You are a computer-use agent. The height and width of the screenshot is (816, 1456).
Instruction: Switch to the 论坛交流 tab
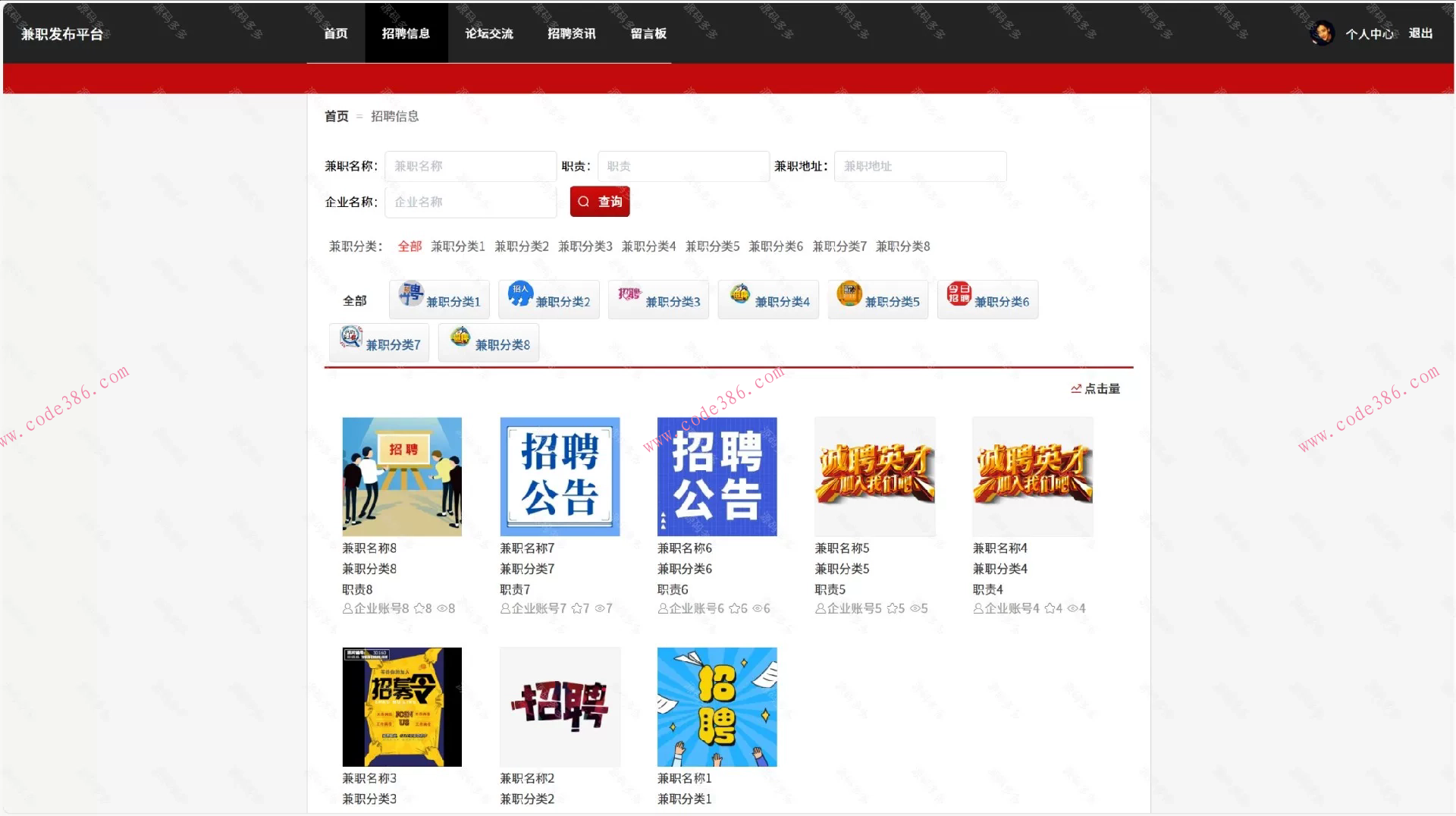click(x=489, y=33)
